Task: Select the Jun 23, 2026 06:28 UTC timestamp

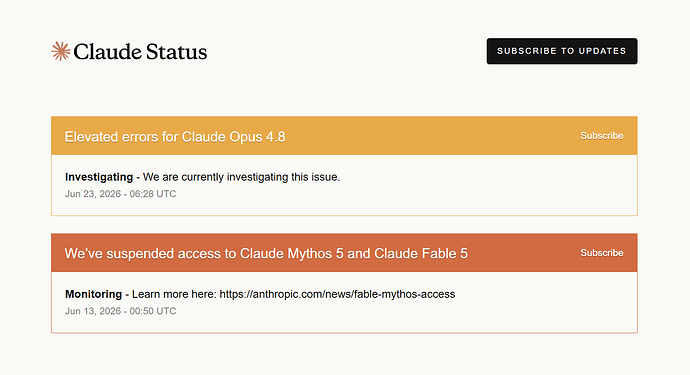Action: [x=121, y=194]
